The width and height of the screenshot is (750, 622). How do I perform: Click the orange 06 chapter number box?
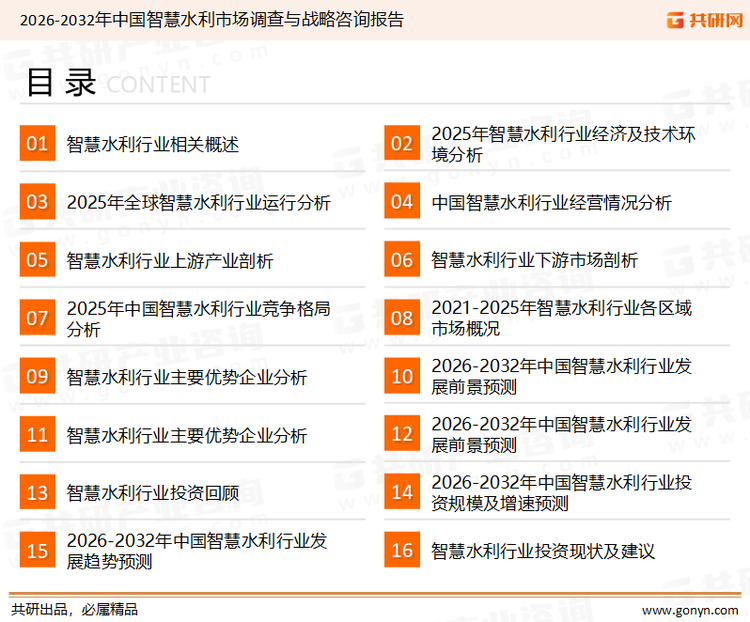[402, 259]
